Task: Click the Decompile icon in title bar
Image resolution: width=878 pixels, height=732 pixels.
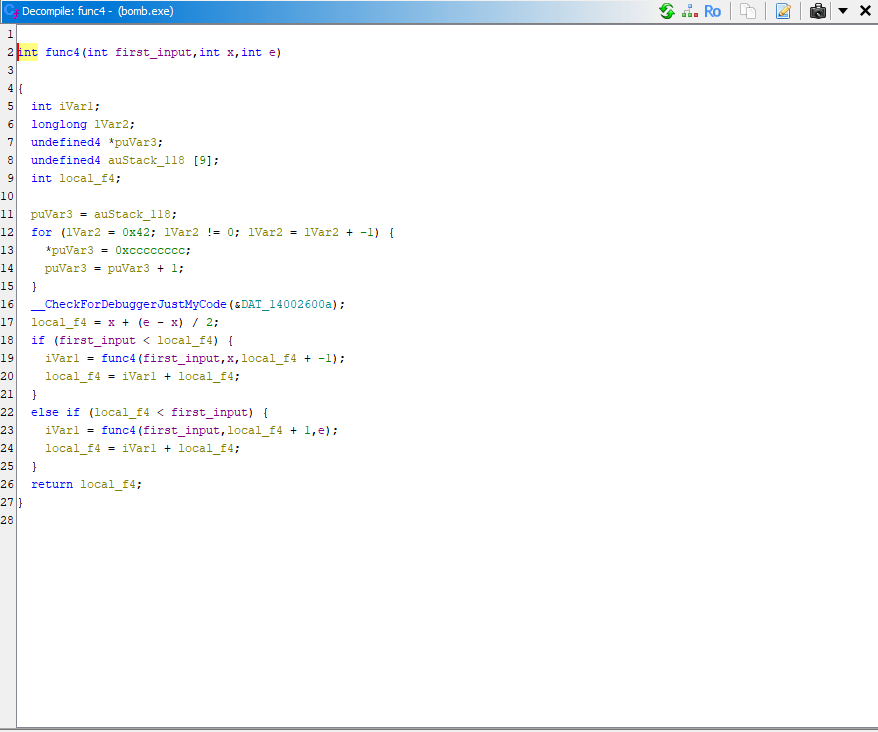Action: (x=11, y=11)
